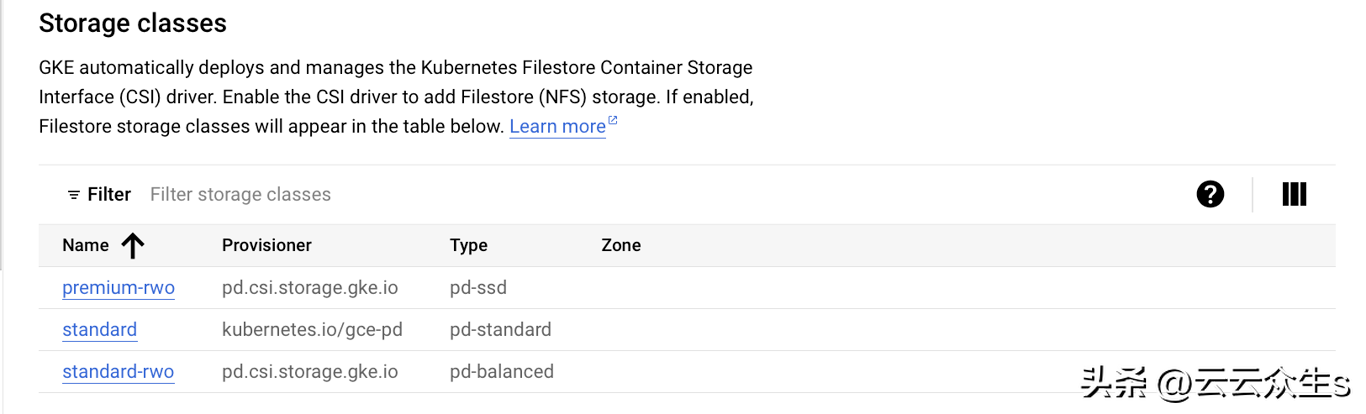1366x414 pixels.
Task: Sort by the Name column header
Action: pyautogui.click(x=85, y=245)
